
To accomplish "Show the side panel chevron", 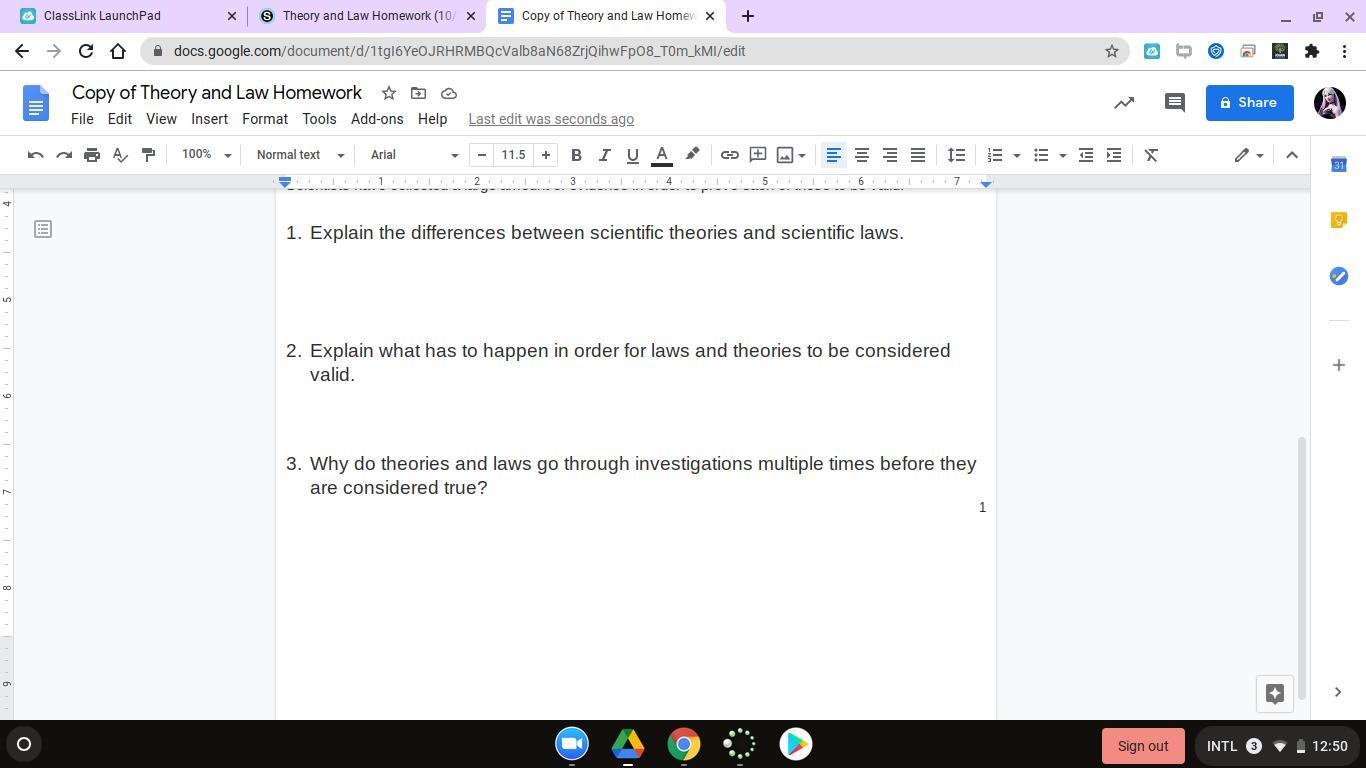I will [1338, 692].
